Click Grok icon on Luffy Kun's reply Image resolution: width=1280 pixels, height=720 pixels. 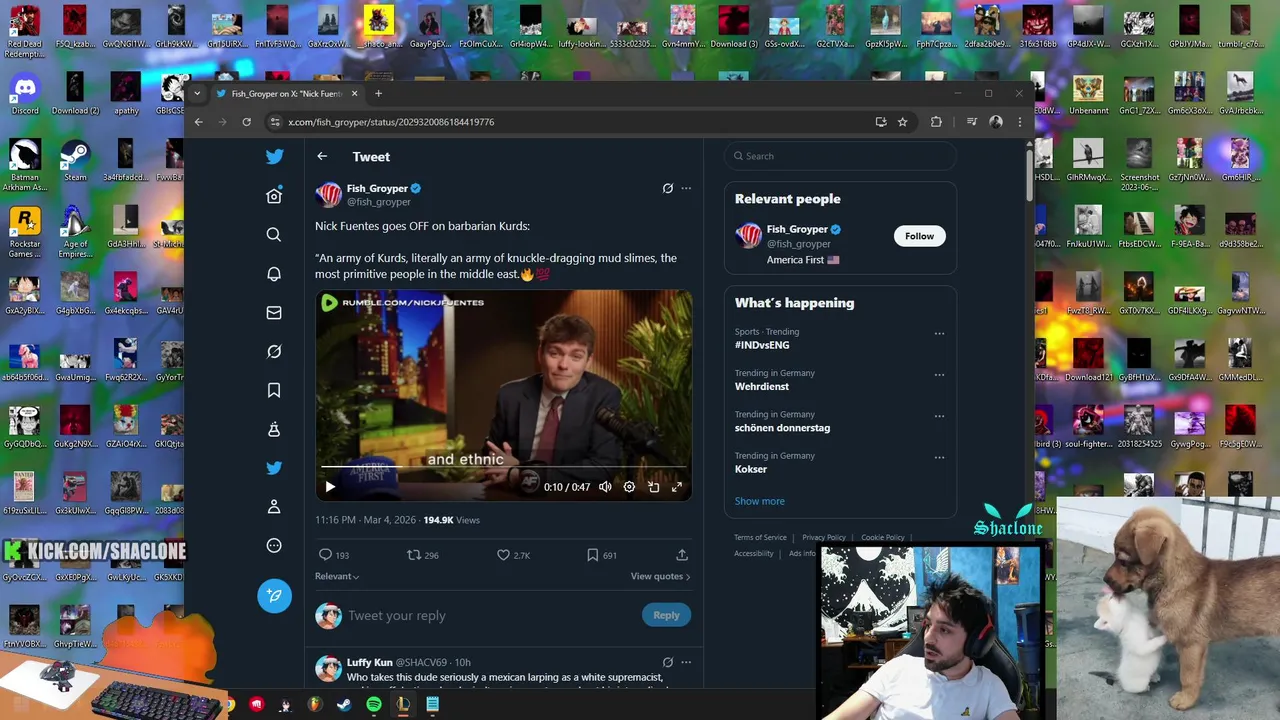(x=668, y=662)
